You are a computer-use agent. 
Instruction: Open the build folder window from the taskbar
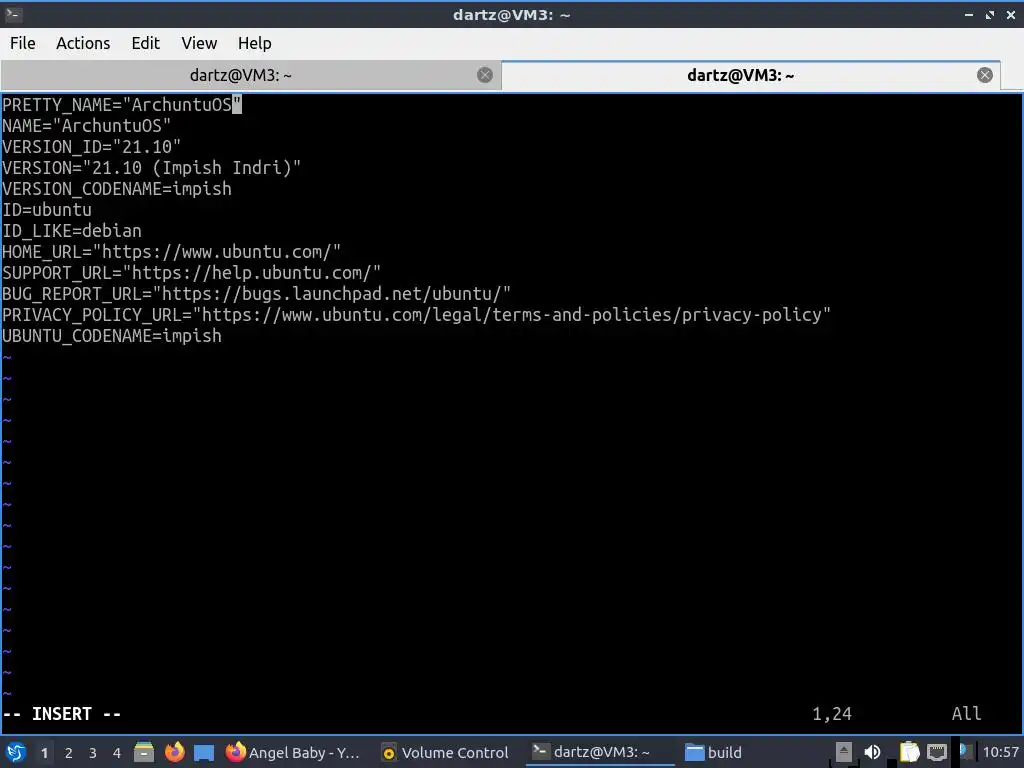tap(714, 752)
